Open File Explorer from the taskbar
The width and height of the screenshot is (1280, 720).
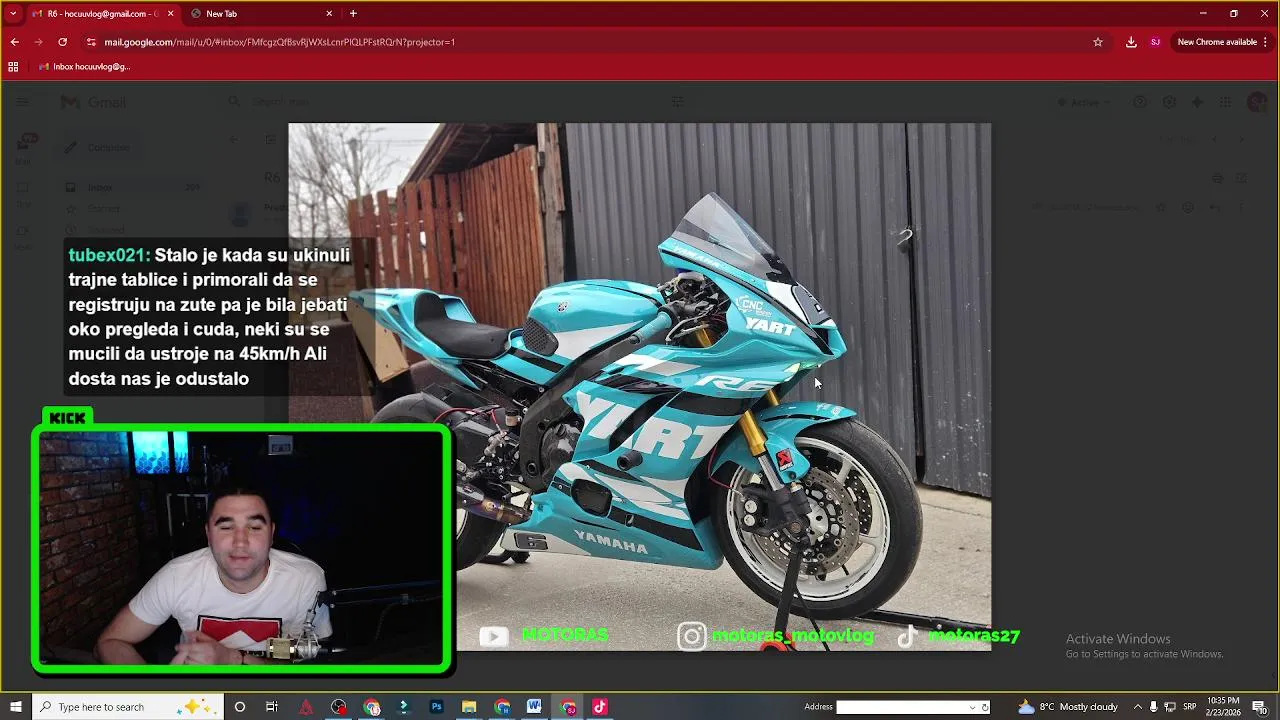coord(469,707)
